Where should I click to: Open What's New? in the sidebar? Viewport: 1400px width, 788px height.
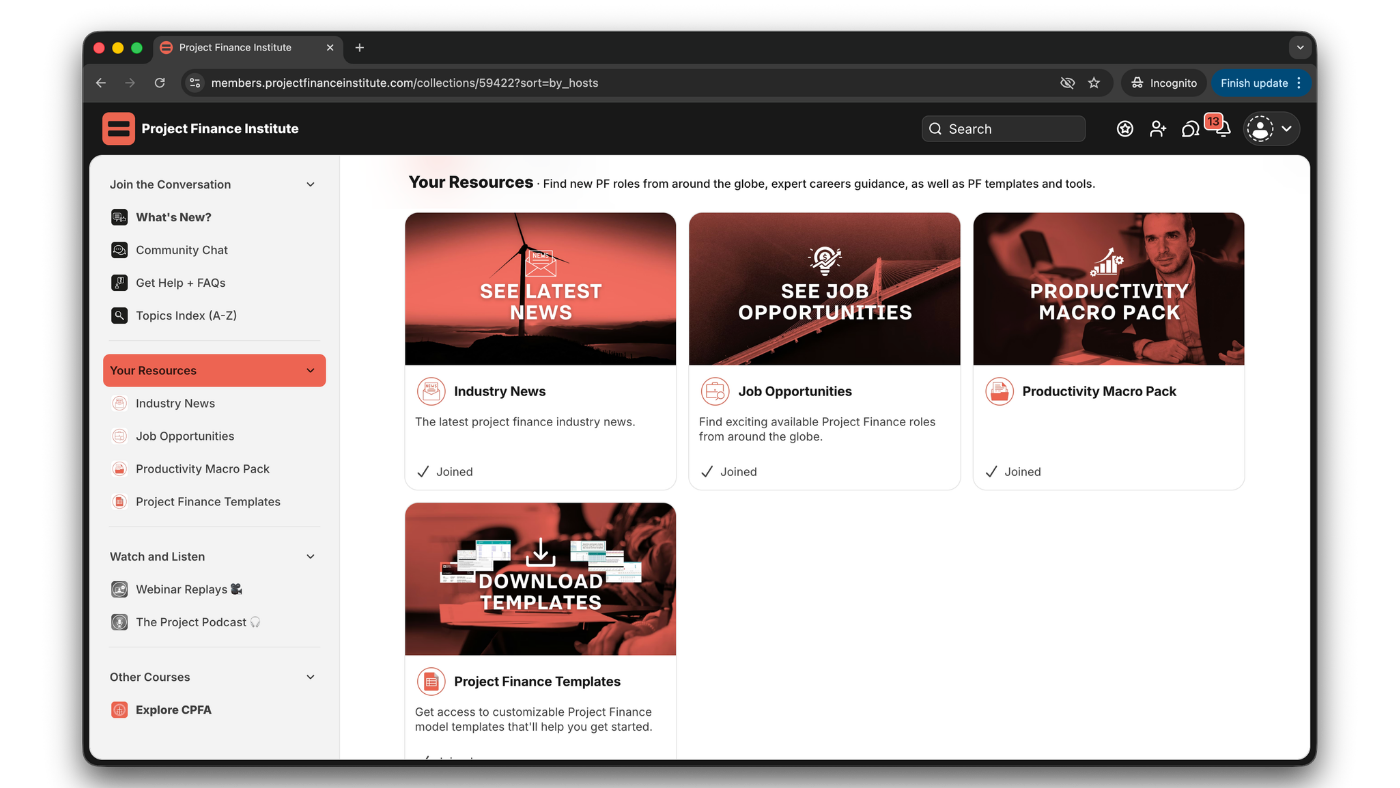174,217
